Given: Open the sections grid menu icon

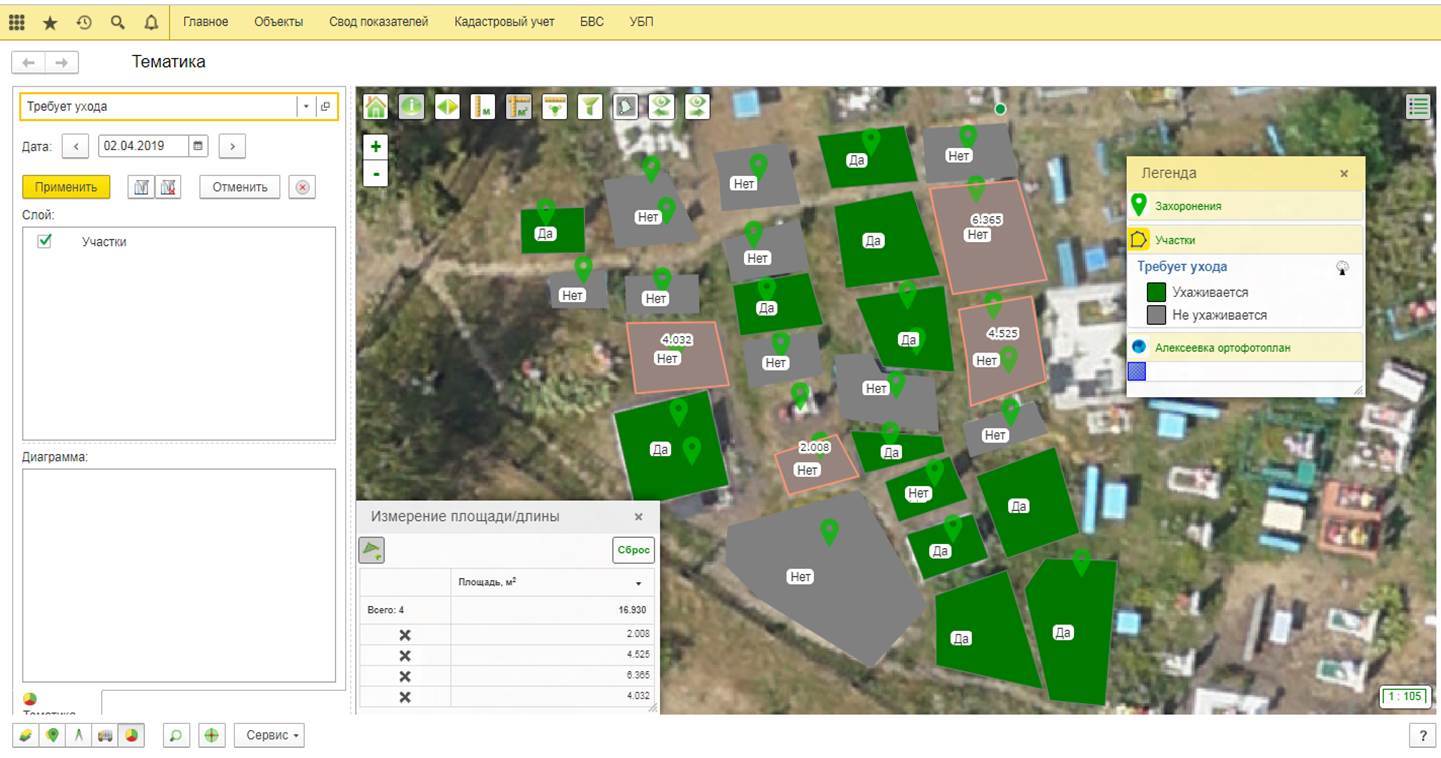Looking at the screenshot, I should (17, 21).
